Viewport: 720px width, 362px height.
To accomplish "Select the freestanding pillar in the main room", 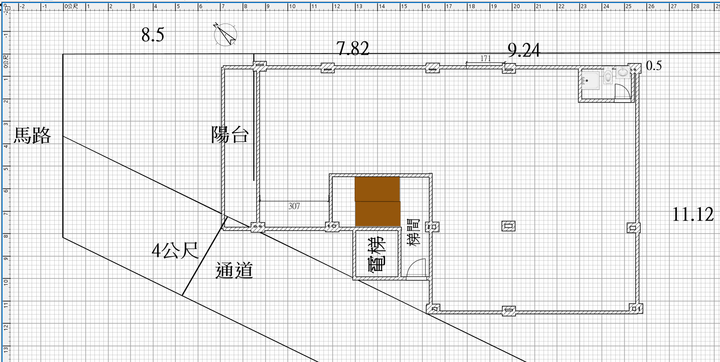I will click(x=509, y=226).
